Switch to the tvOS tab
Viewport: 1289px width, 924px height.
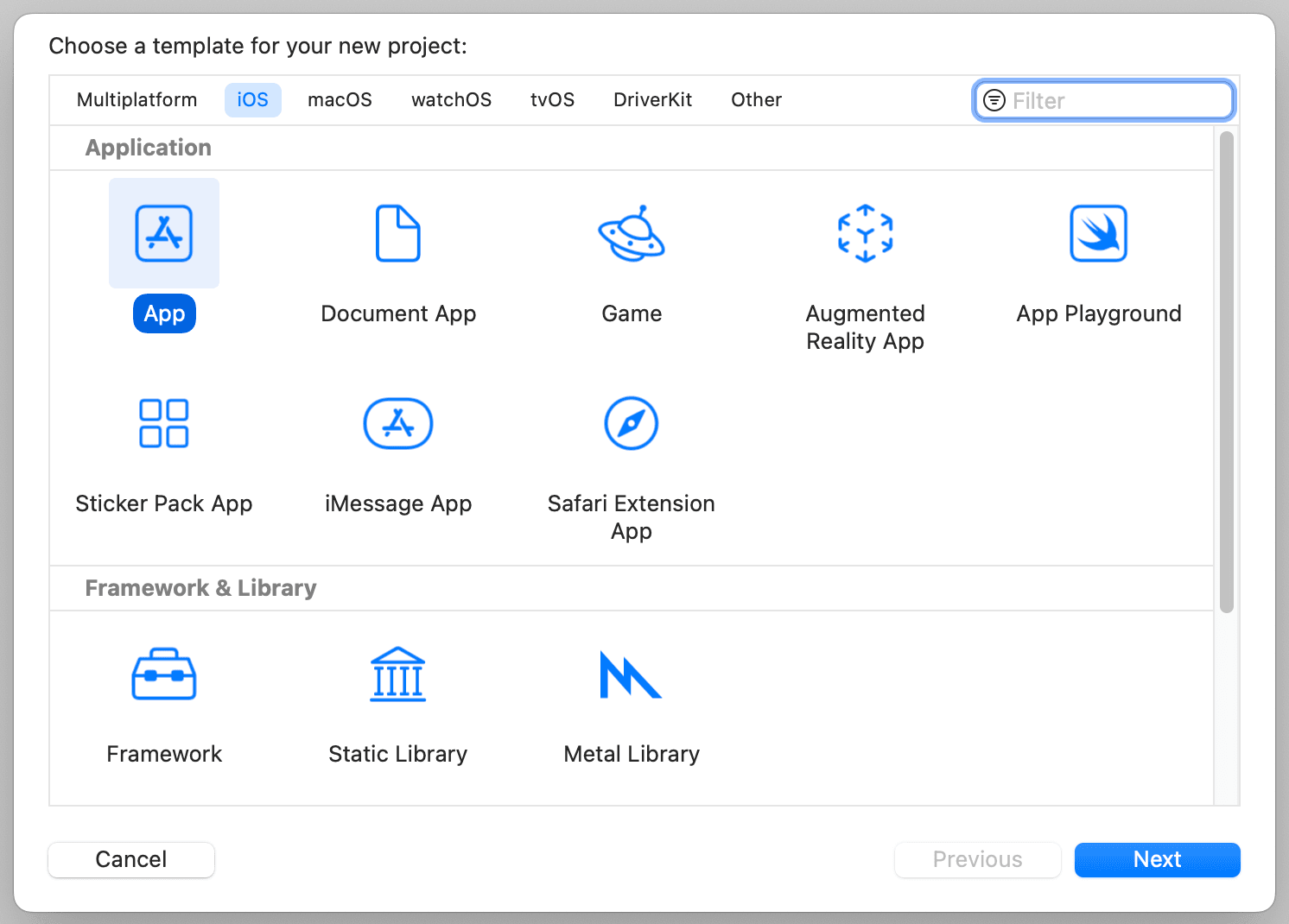pyautogui.click(x=552, y=100)
